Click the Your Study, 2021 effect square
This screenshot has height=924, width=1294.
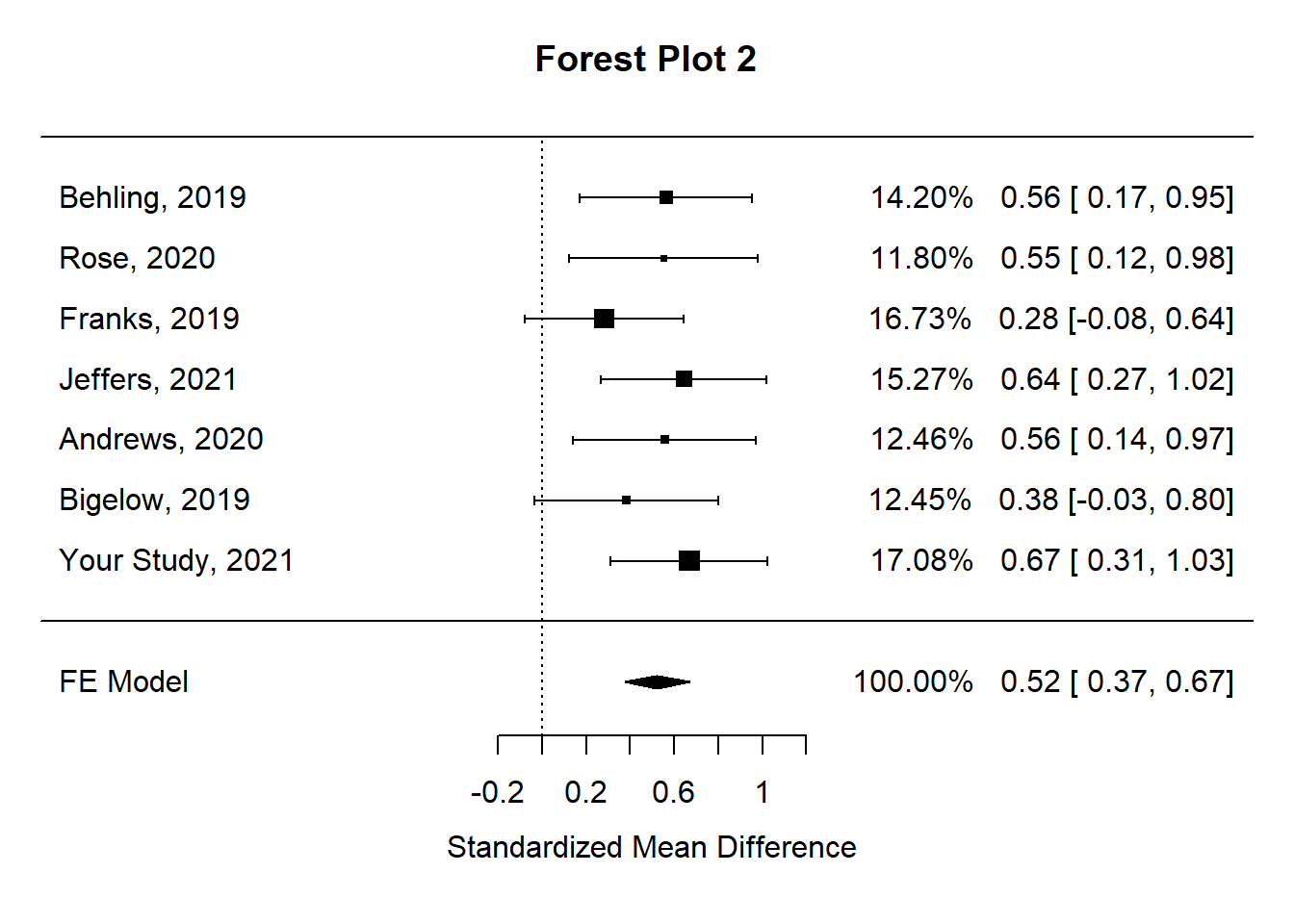(689, 561)
